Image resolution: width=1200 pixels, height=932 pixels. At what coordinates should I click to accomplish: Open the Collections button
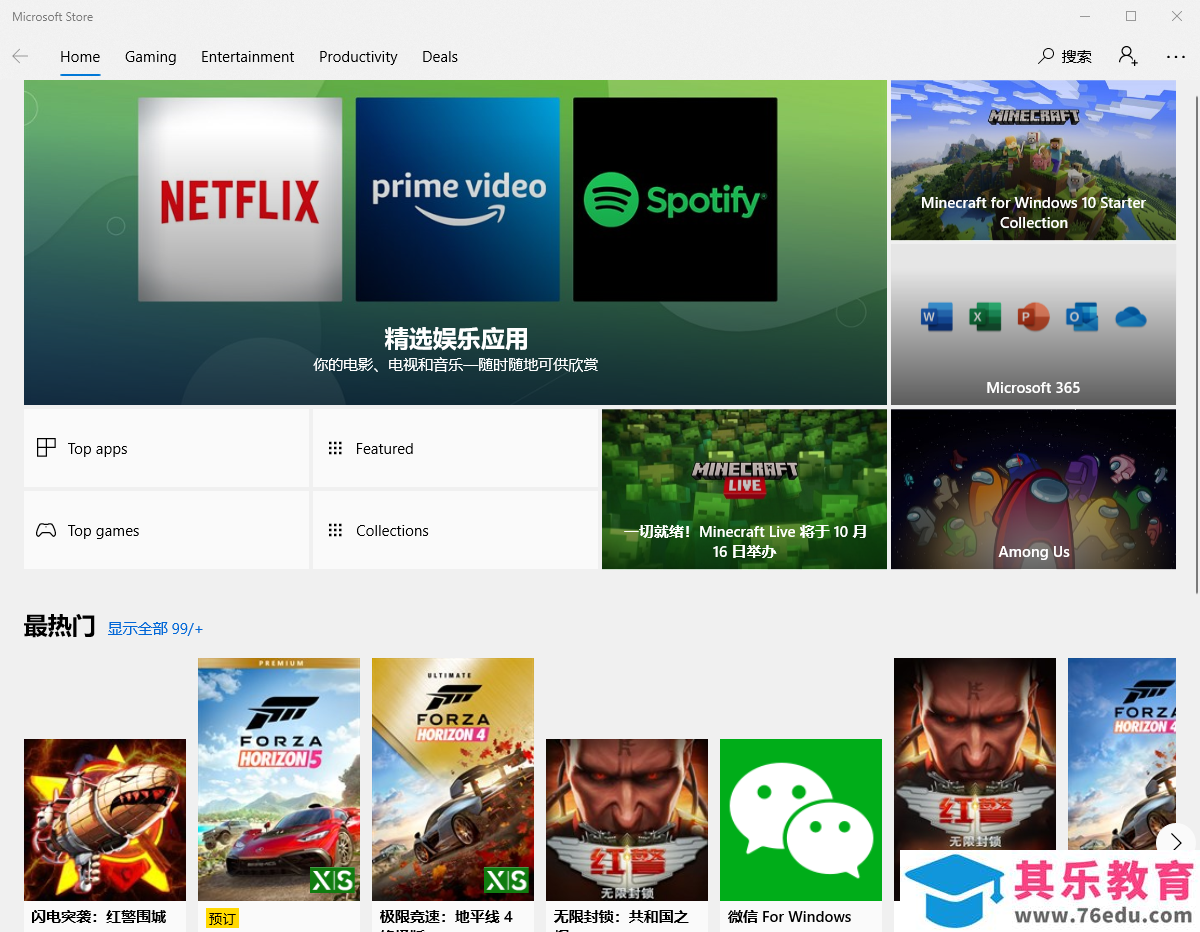click(455, 531)
